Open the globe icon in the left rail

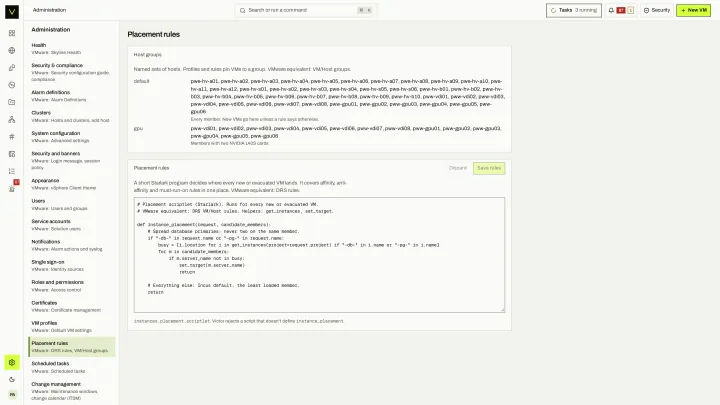[12, 51]
